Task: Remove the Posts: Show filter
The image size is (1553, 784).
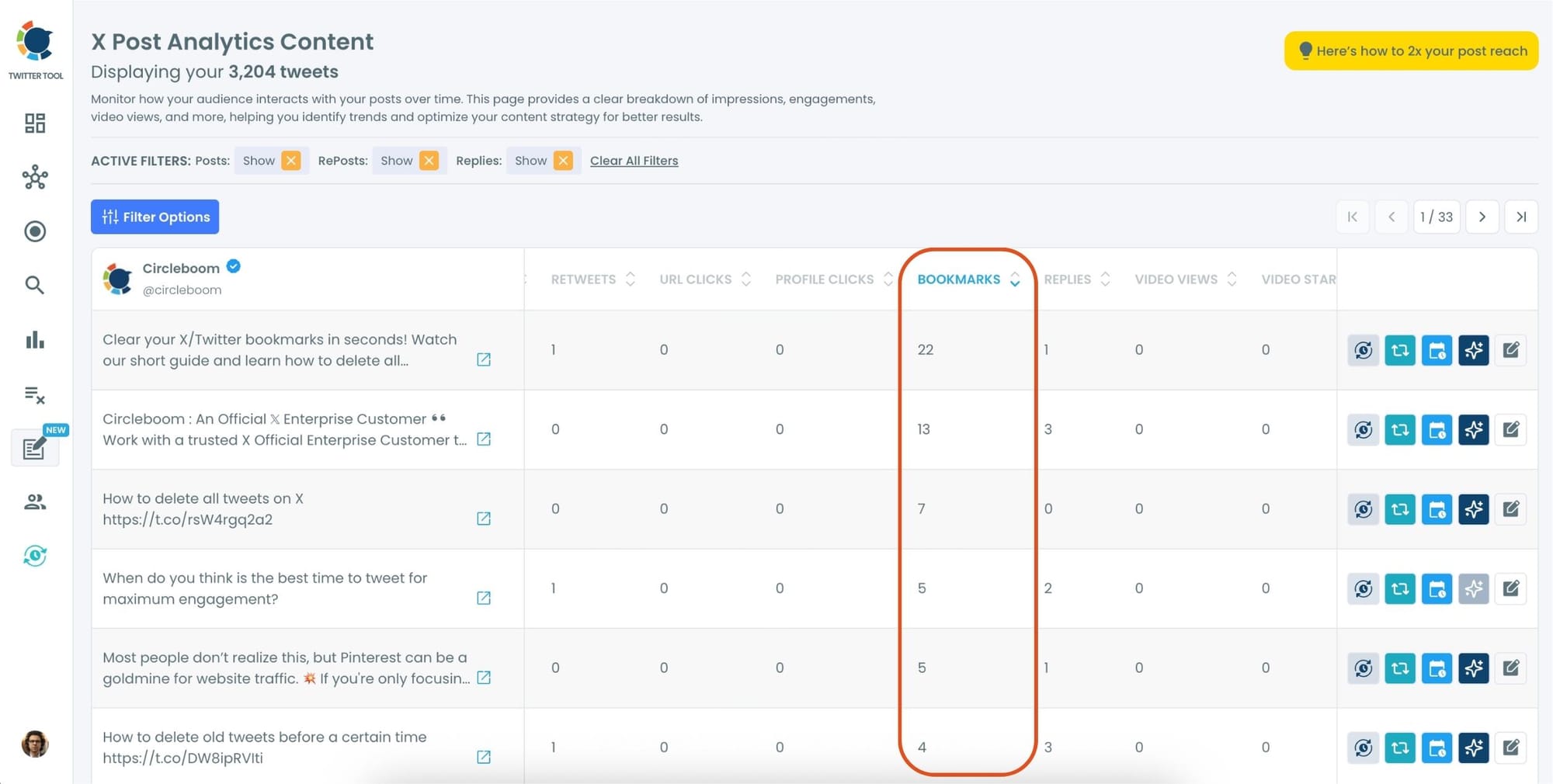Action: click(x=291, y=161)
